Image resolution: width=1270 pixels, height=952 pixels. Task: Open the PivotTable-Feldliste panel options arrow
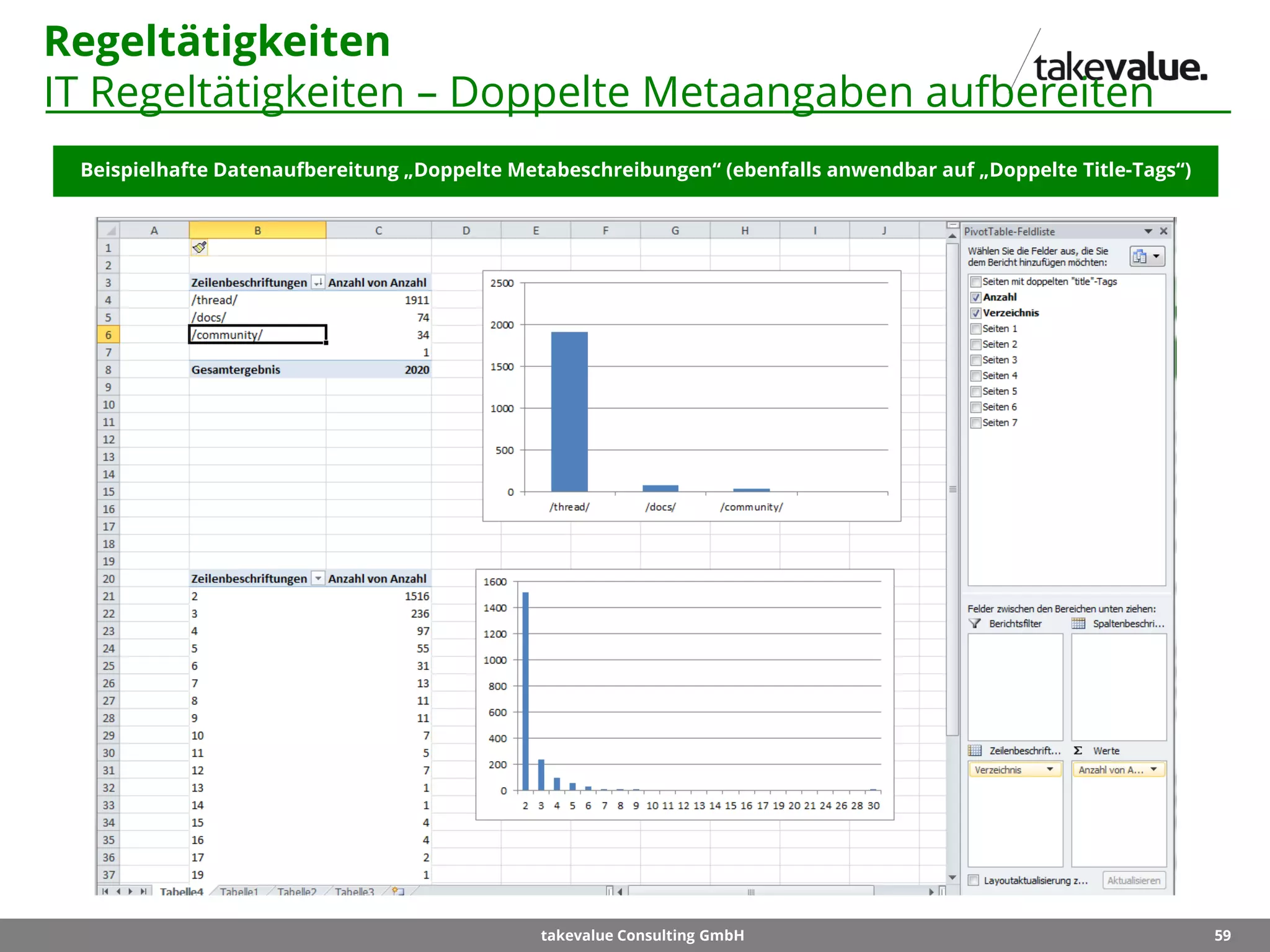(x=1148, y=231)
